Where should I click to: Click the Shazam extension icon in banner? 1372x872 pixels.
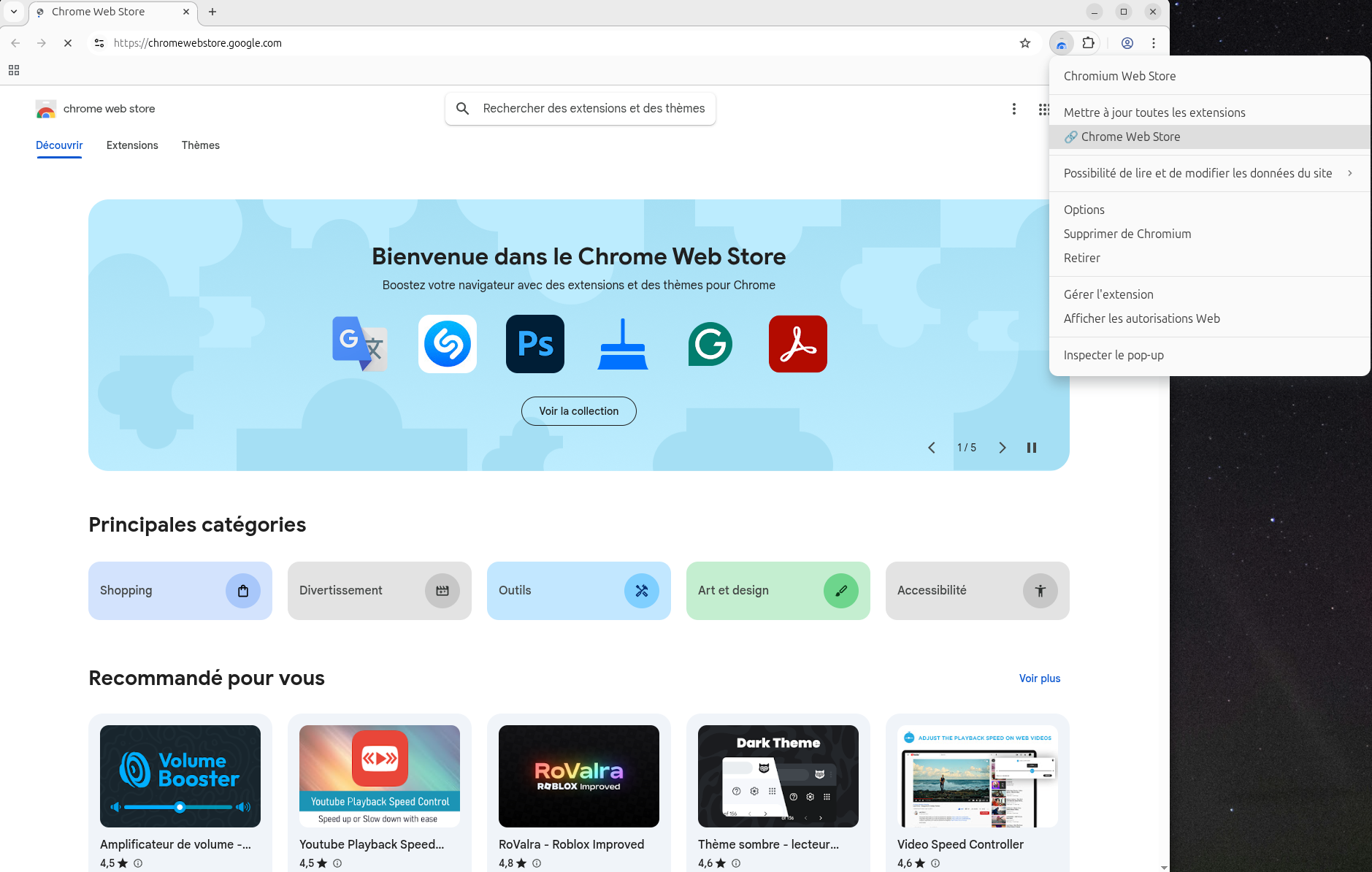[x=447, y=344]
